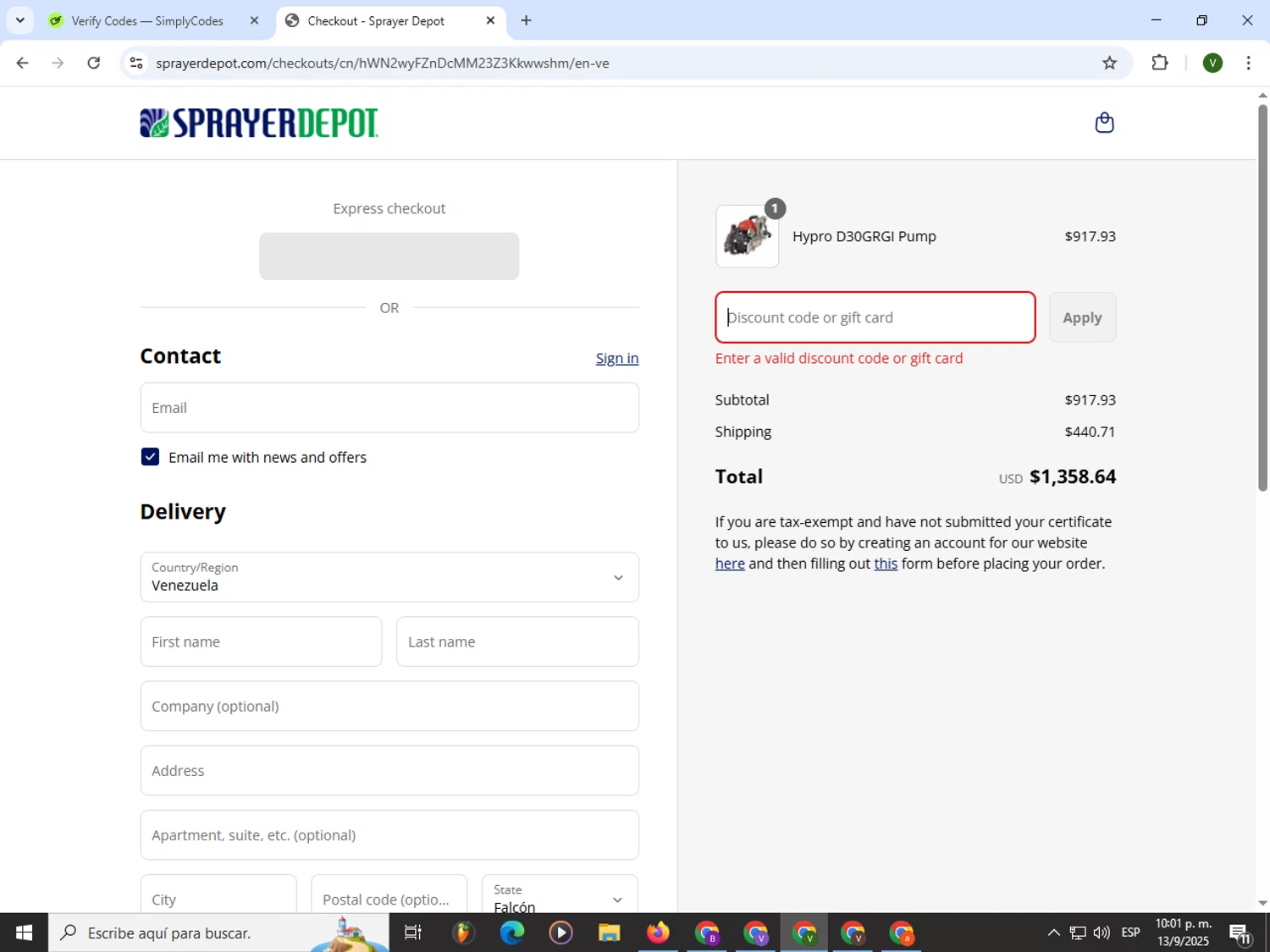This screenshot has height=952, width=1270.
Task: Expand the Country/Region dropdown
Action: point(389,577)
